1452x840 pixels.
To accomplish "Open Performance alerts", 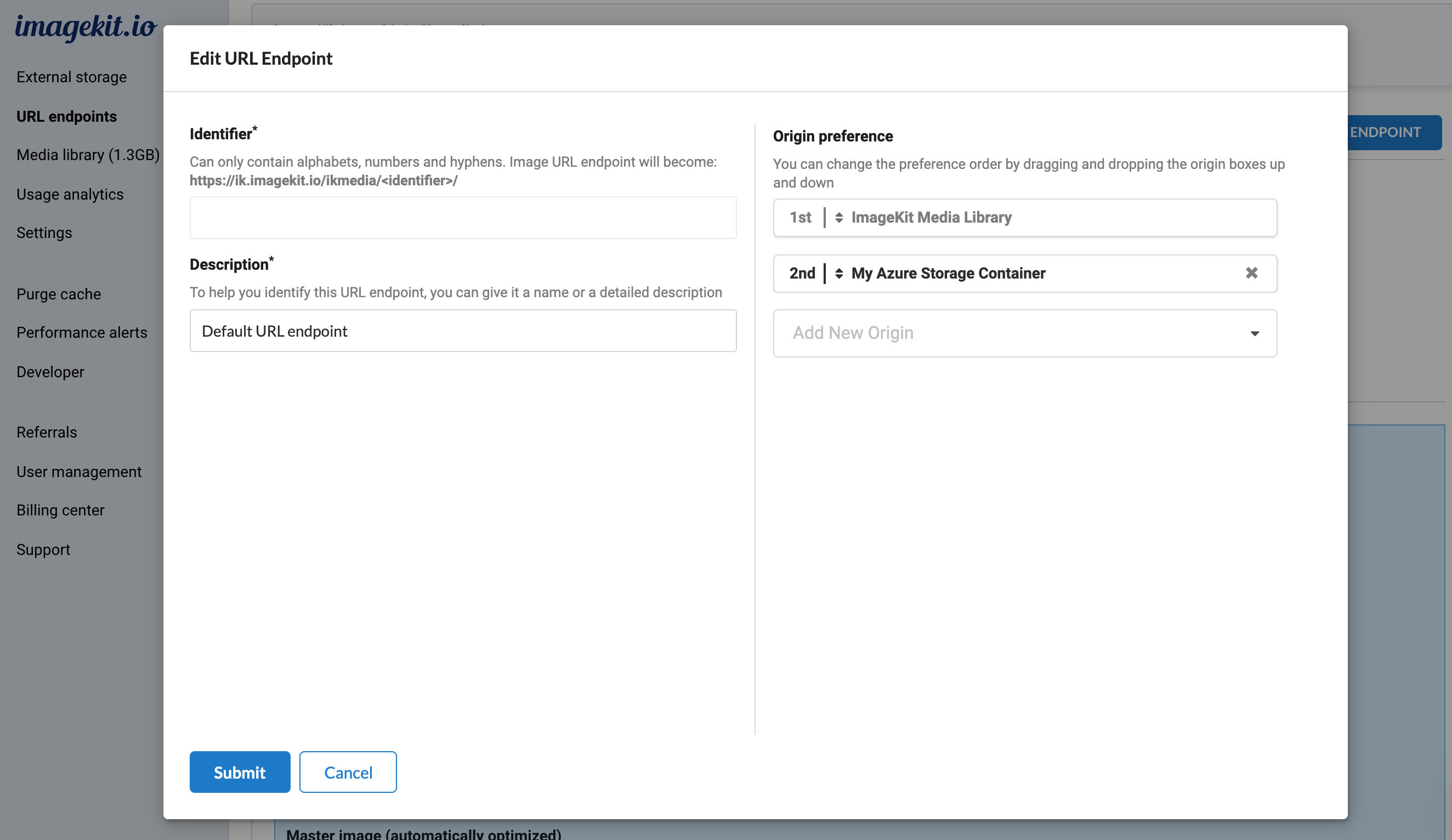I will pos(82,332).
